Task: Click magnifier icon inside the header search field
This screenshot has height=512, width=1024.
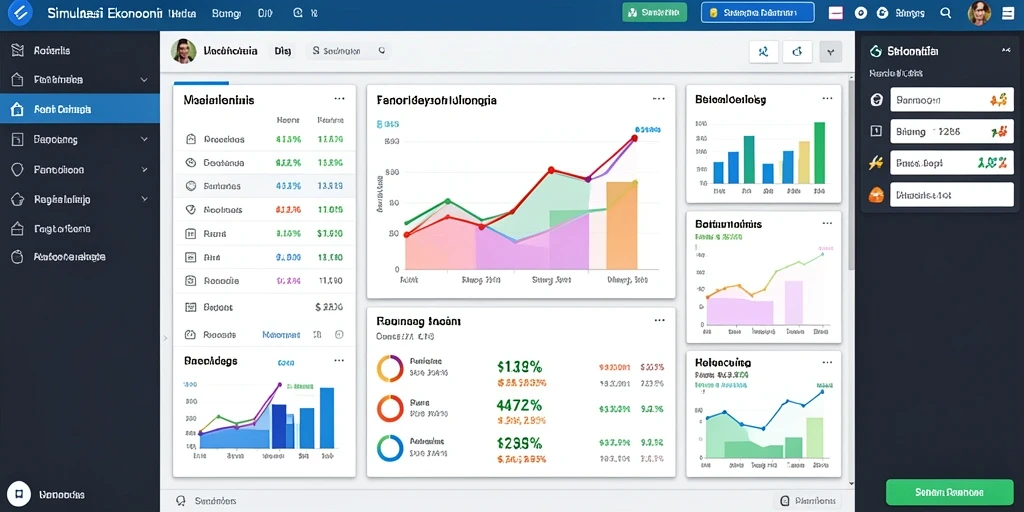Action: (x=381, y=50)
